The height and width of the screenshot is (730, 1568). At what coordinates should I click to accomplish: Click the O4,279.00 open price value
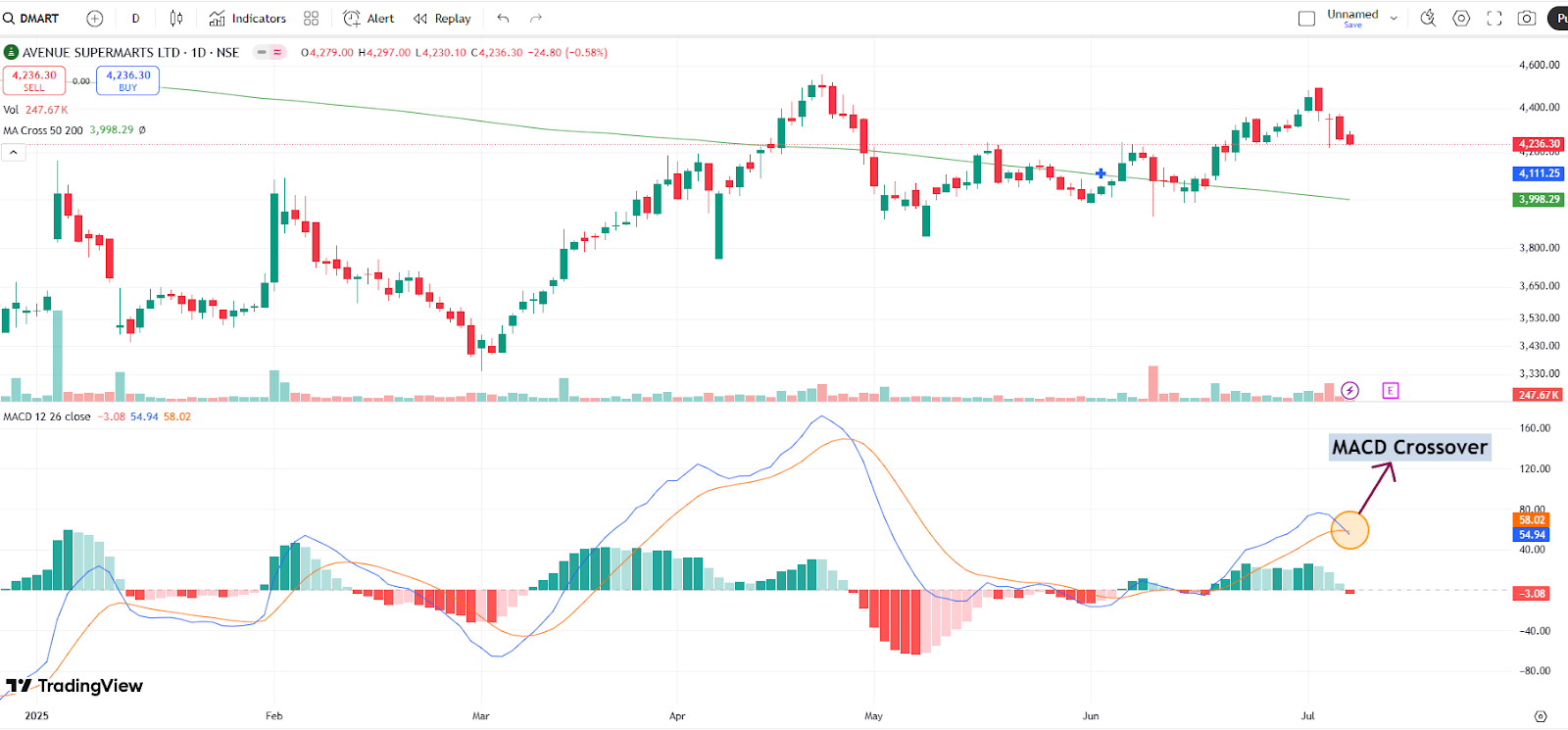pyautogui.click(x=327, y=53)
